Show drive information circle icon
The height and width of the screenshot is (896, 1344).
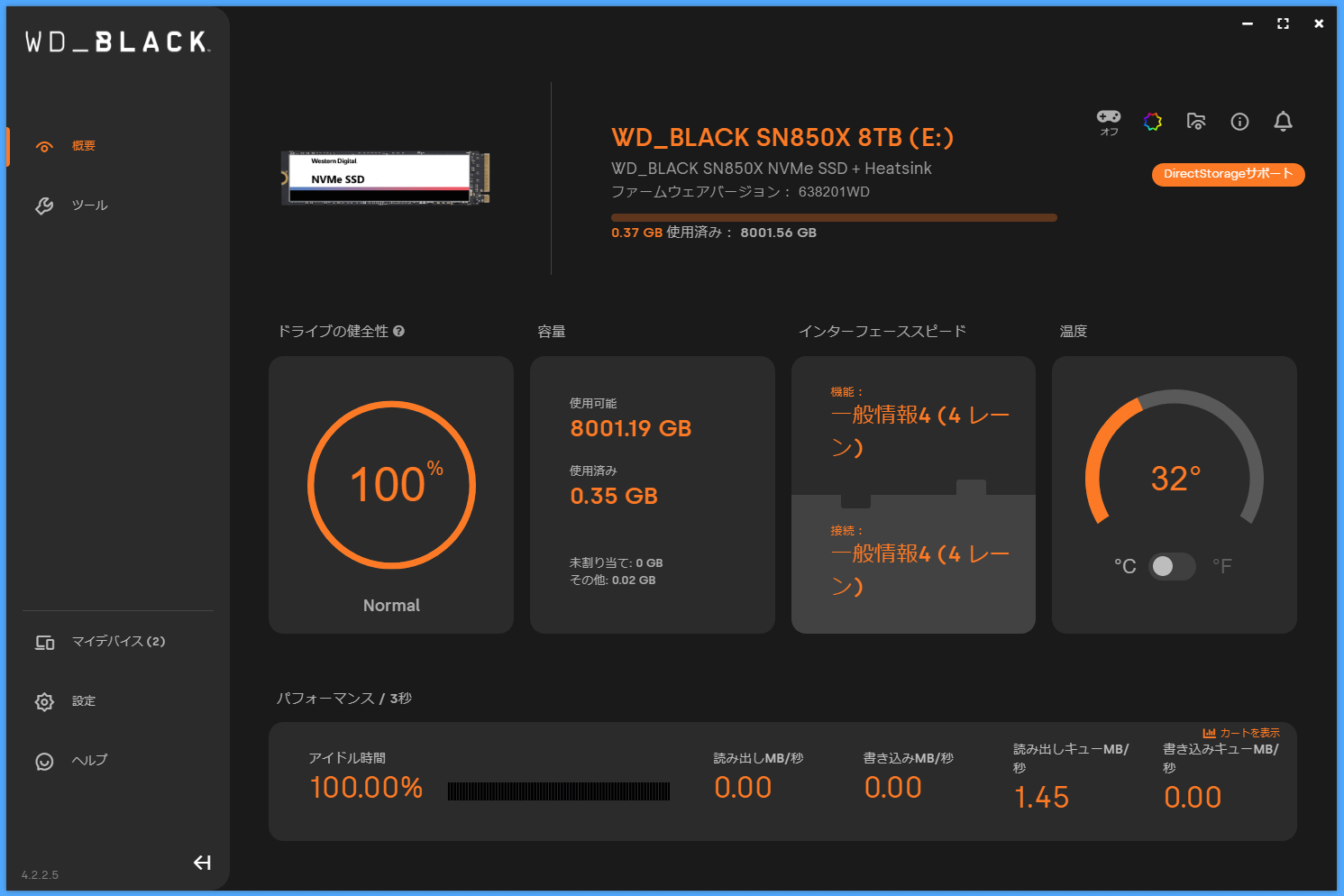click(1239, 122)
